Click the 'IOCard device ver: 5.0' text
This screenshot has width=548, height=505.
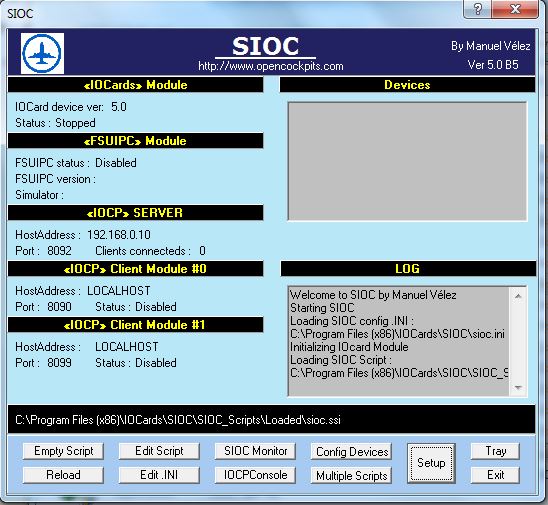[x=71, y=107]
